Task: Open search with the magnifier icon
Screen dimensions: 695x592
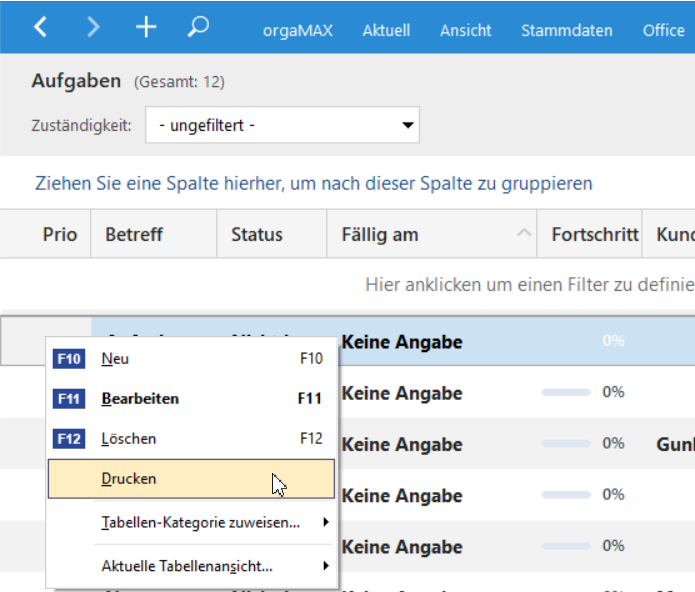Action: coord(198,27)
